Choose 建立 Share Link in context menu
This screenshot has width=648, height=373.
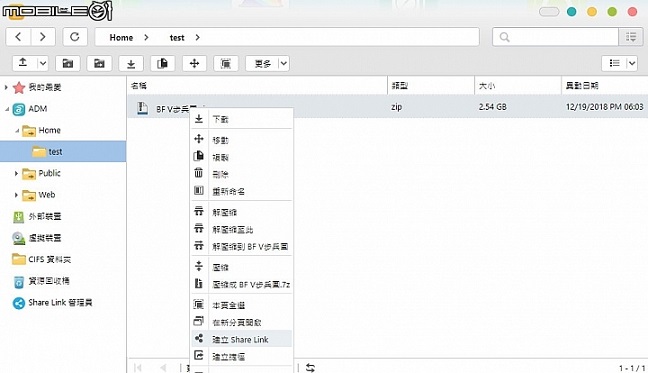(241, 339)
